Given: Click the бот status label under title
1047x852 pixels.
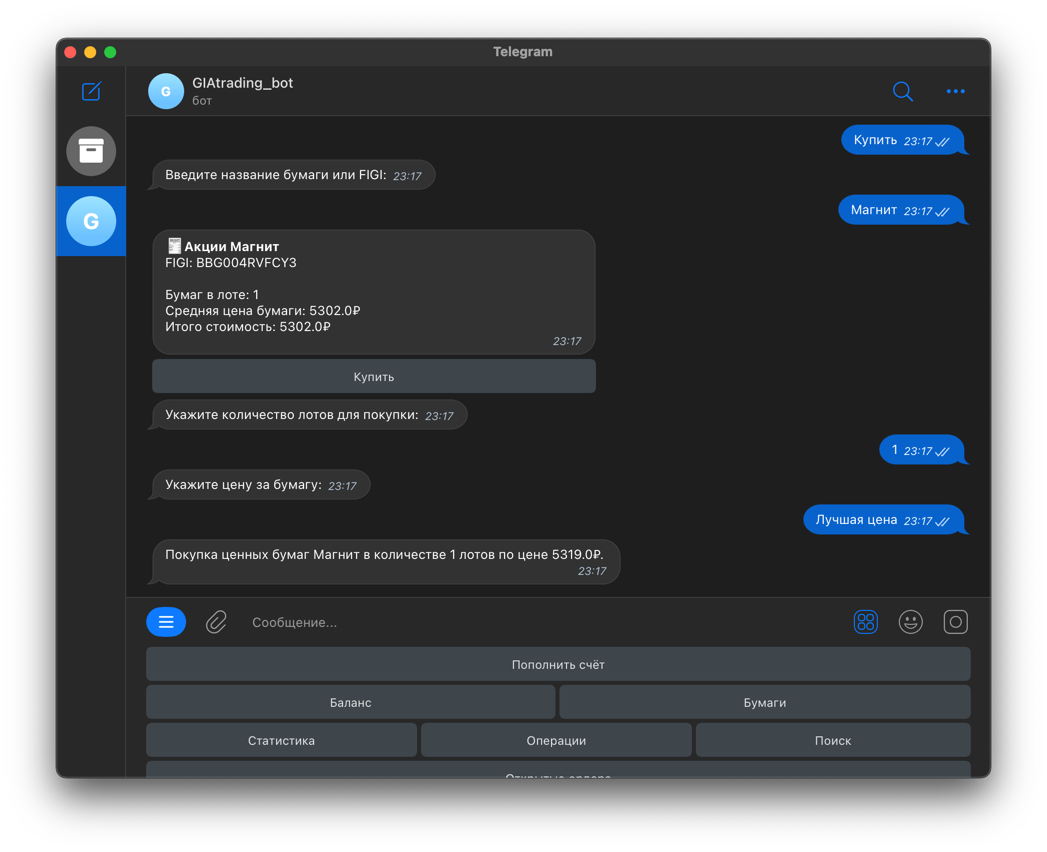Looking at the screenshot, I should coord(202,101).
